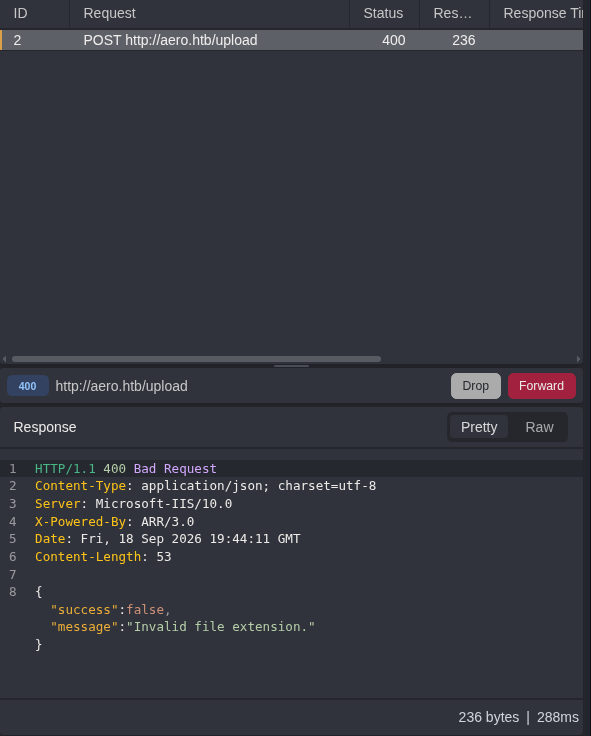The height and width of the screenshot is (736, 591).
Task: Click the Res… column header
Action: (453, 13)
